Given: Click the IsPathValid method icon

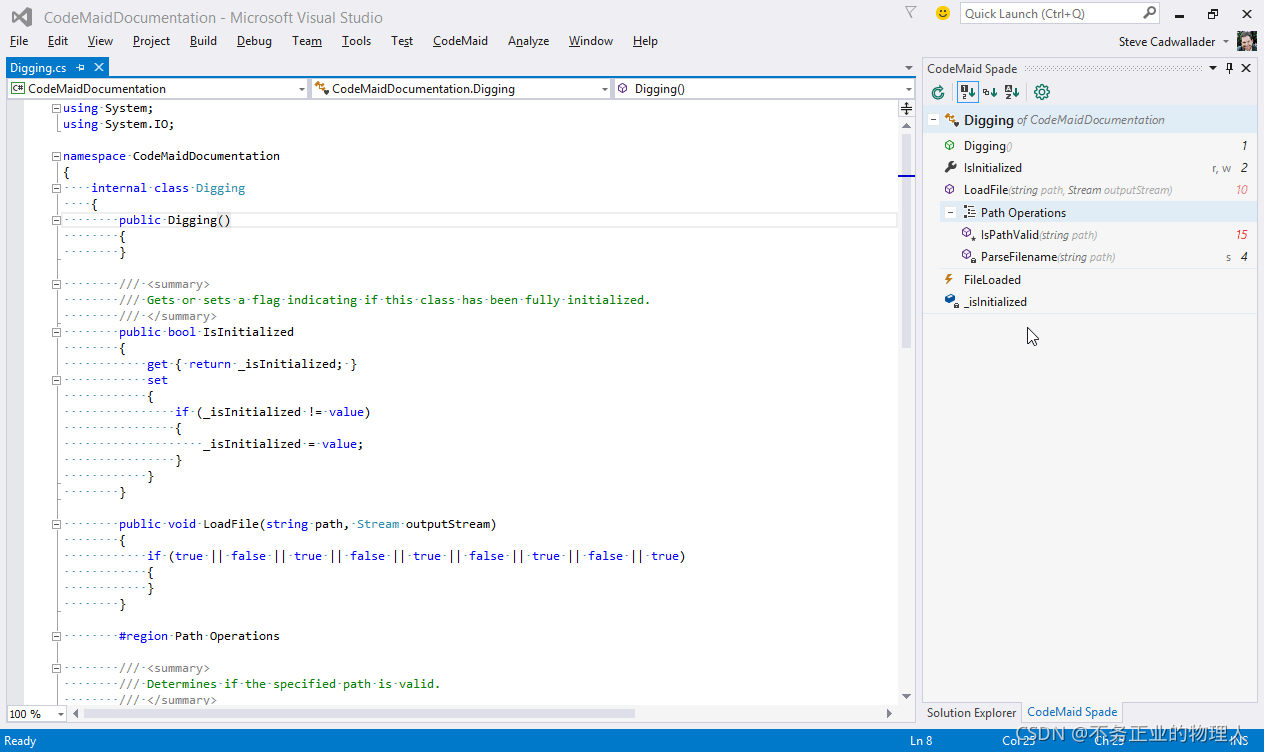Looking at the screenshot, I should 968,234.
